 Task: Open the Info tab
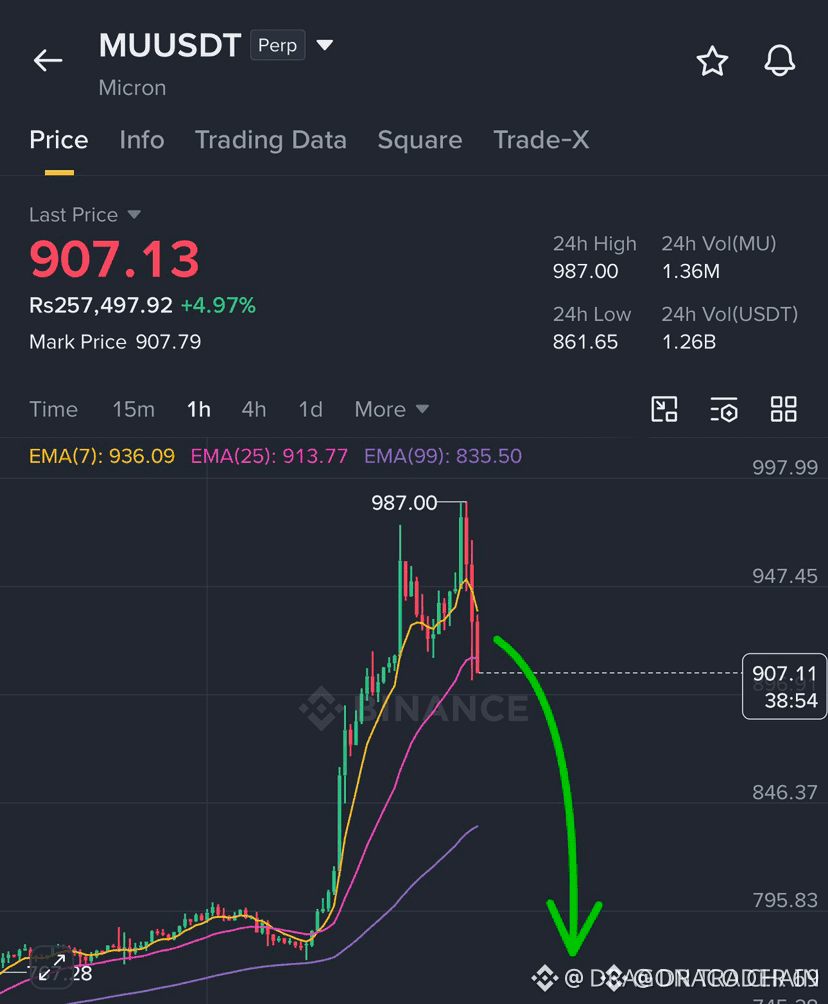click(x=142, y=140)
